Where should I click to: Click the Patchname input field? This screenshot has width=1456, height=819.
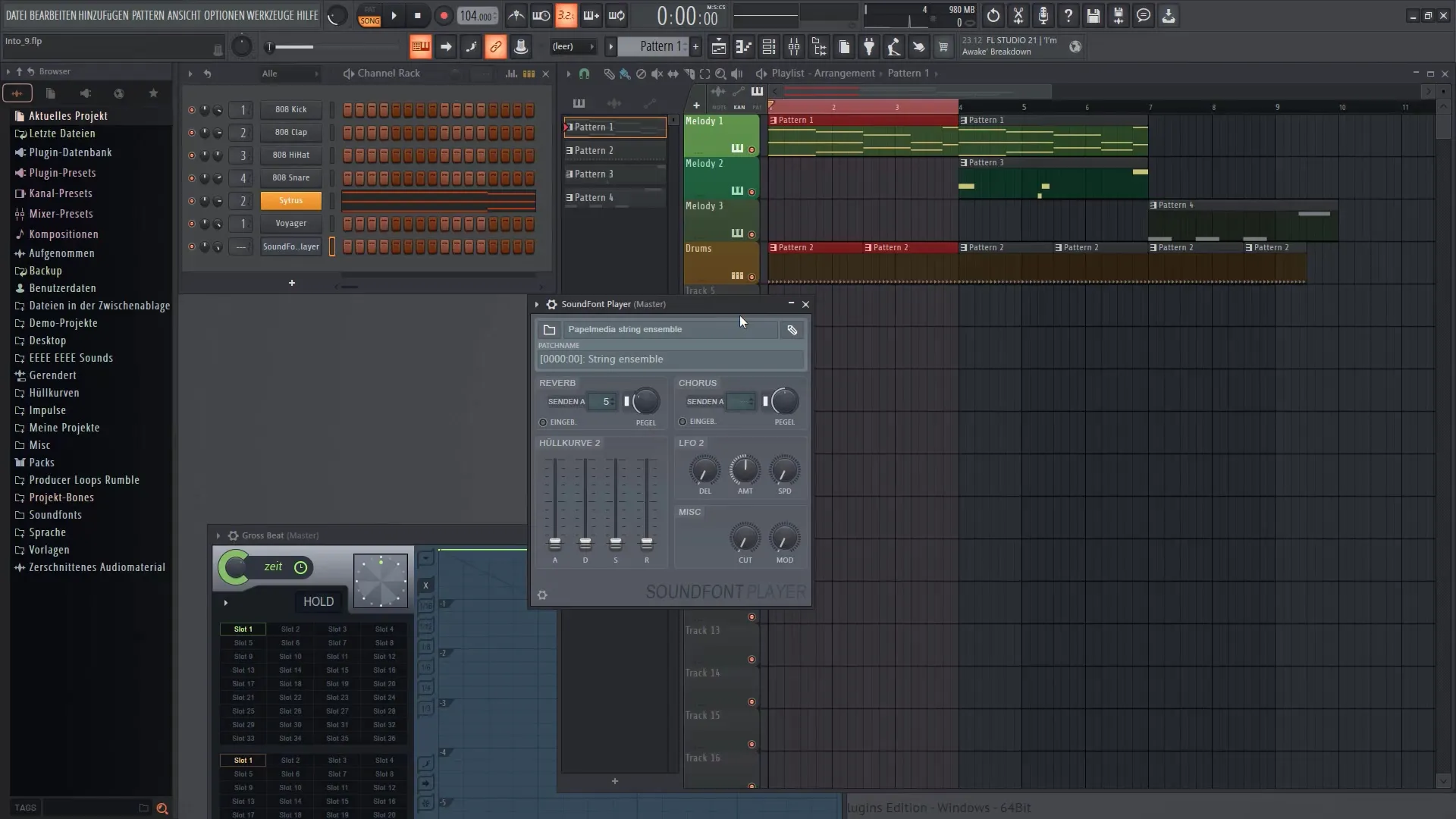pos(670,359)
